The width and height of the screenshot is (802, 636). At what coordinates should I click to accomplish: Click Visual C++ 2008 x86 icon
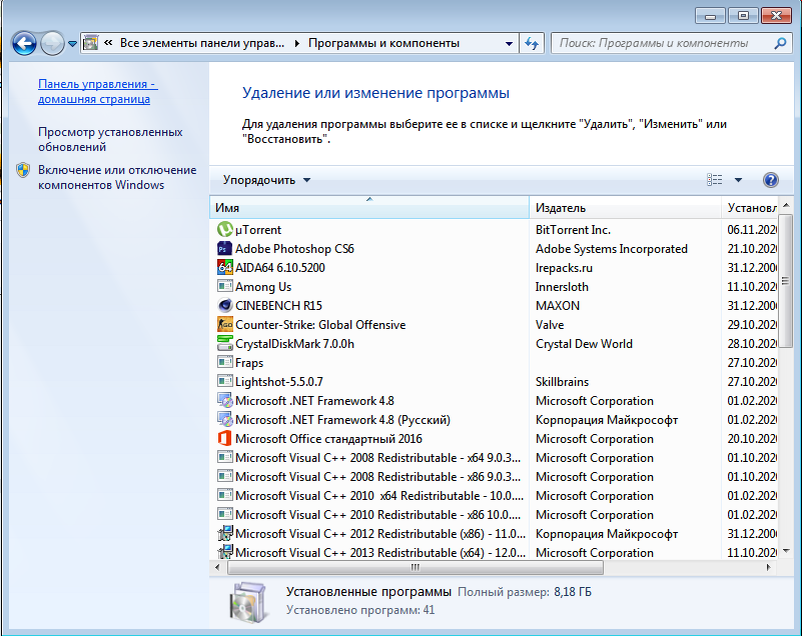(225, 476)
